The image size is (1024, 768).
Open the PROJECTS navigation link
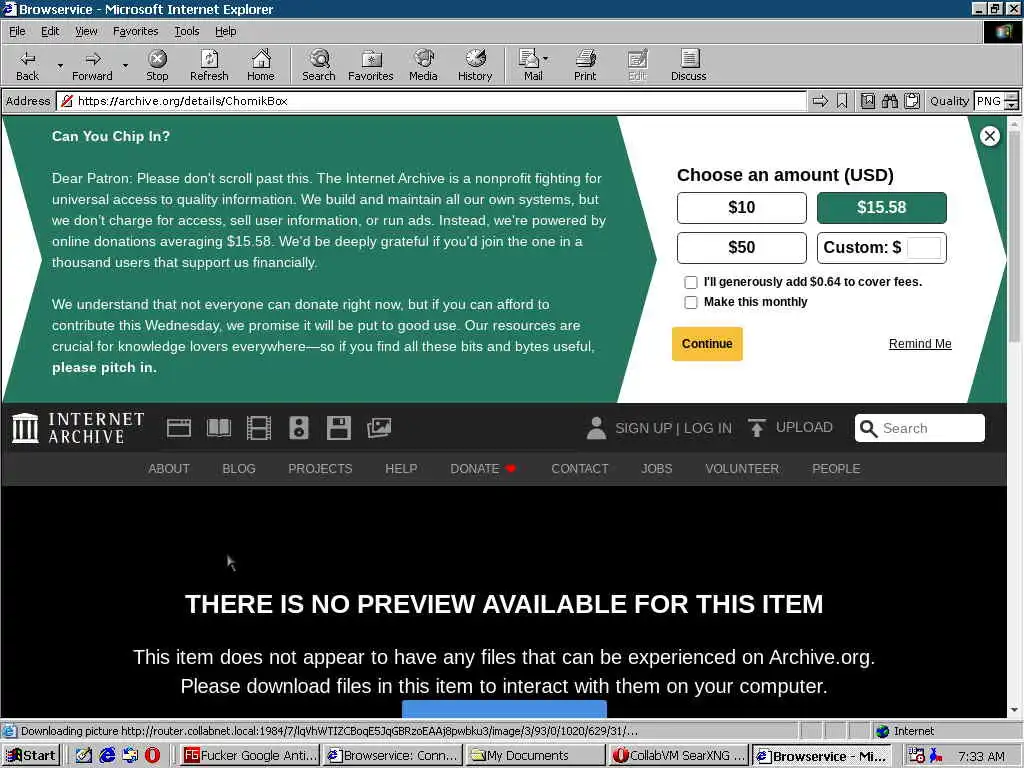pyautogui.click(x=320, y=469)
